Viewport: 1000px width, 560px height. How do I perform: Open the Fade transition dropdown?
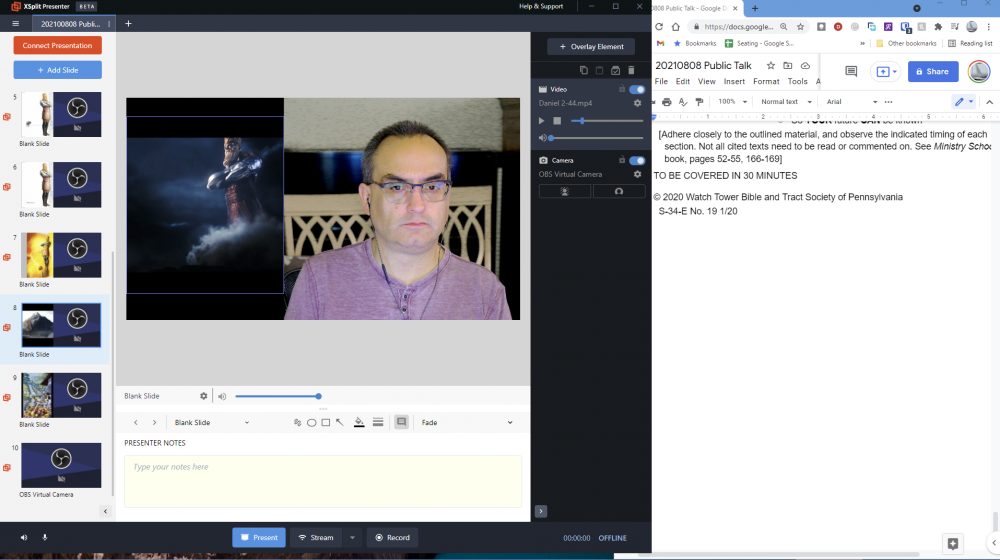[x=467, y=422]
